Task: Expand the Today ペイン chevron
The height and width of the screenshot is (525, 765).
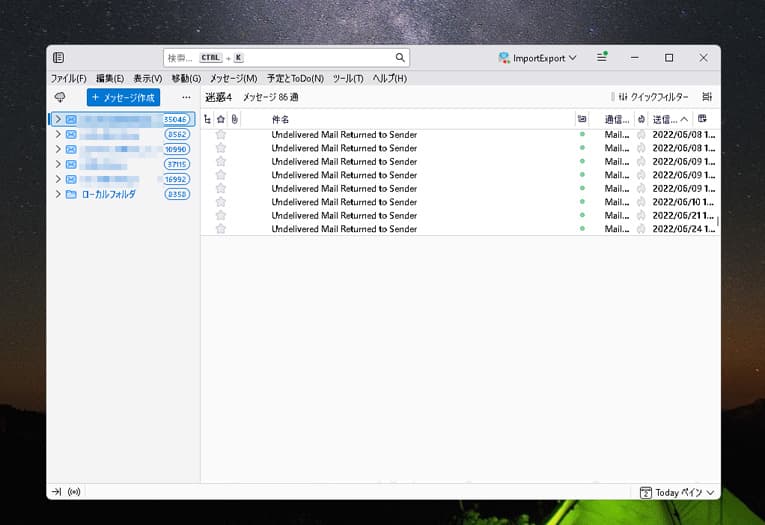Action: [711, 492]
